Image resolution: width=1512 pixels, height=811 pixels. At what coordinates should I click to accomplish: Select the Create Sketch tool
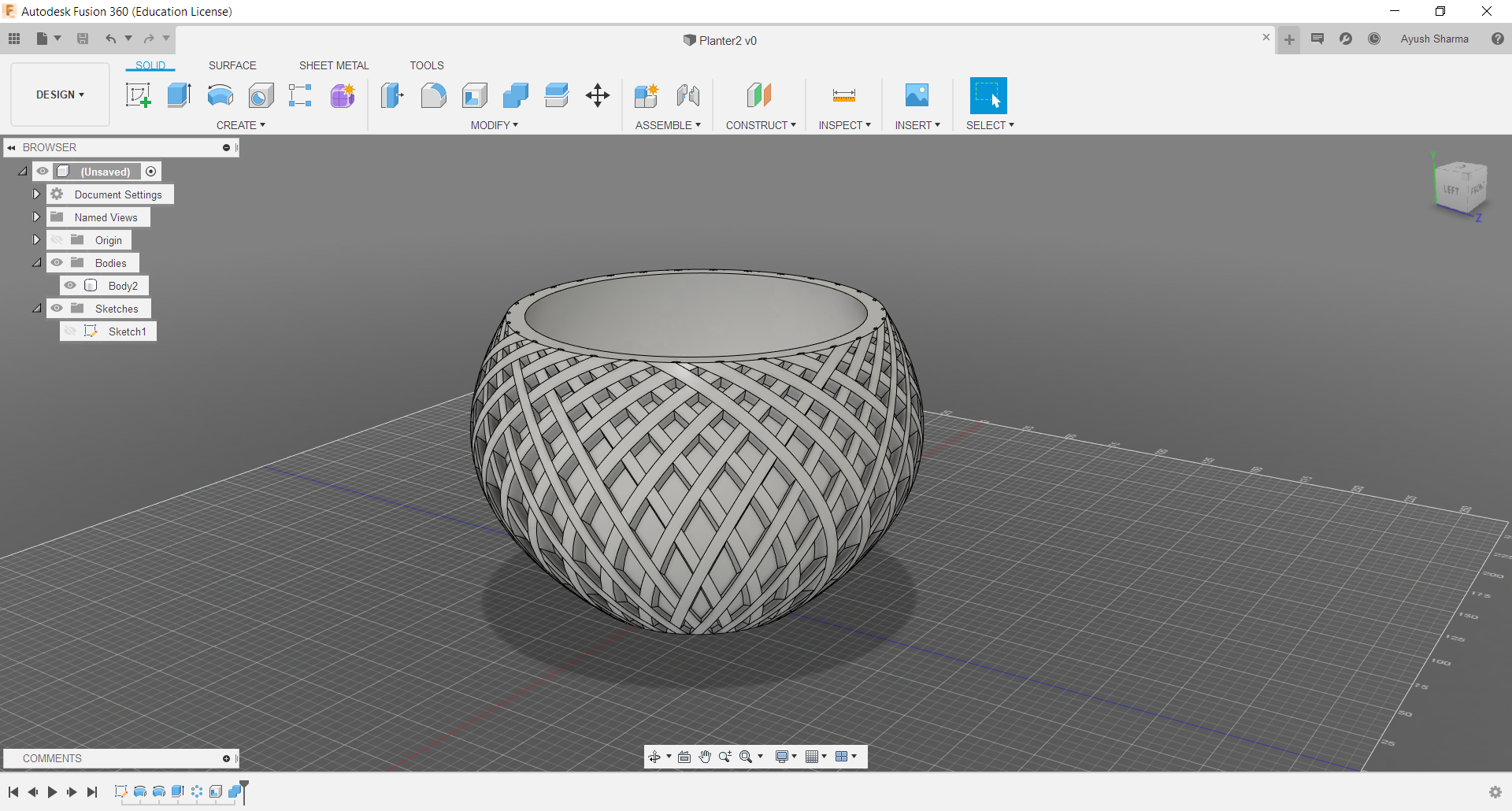pyautogui.click(x=138, y=95)
